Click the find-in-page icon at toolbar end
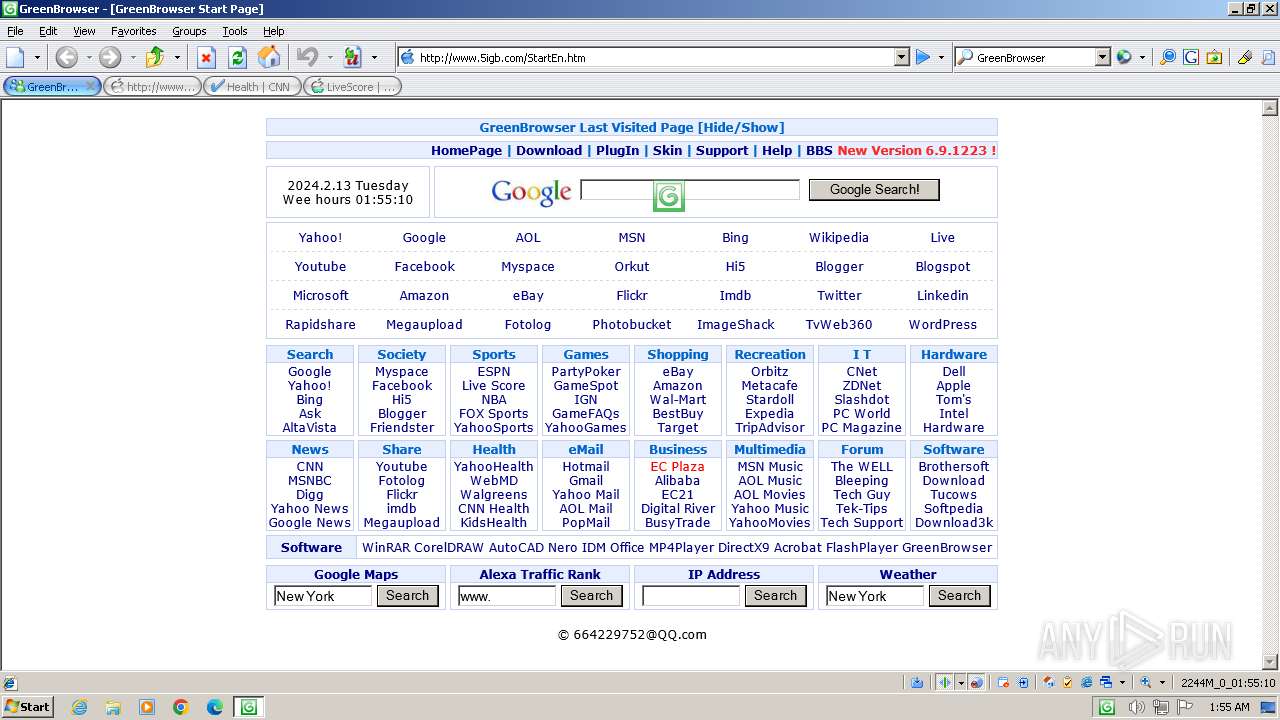1280x720 pixels. (1267, 57)
